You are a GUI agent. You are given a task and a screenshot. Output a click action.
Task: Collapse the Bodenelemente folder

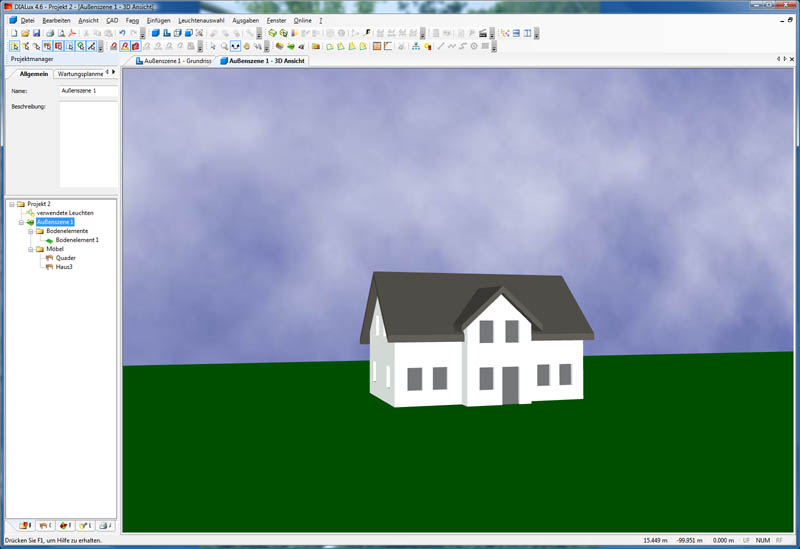point(30,231)
